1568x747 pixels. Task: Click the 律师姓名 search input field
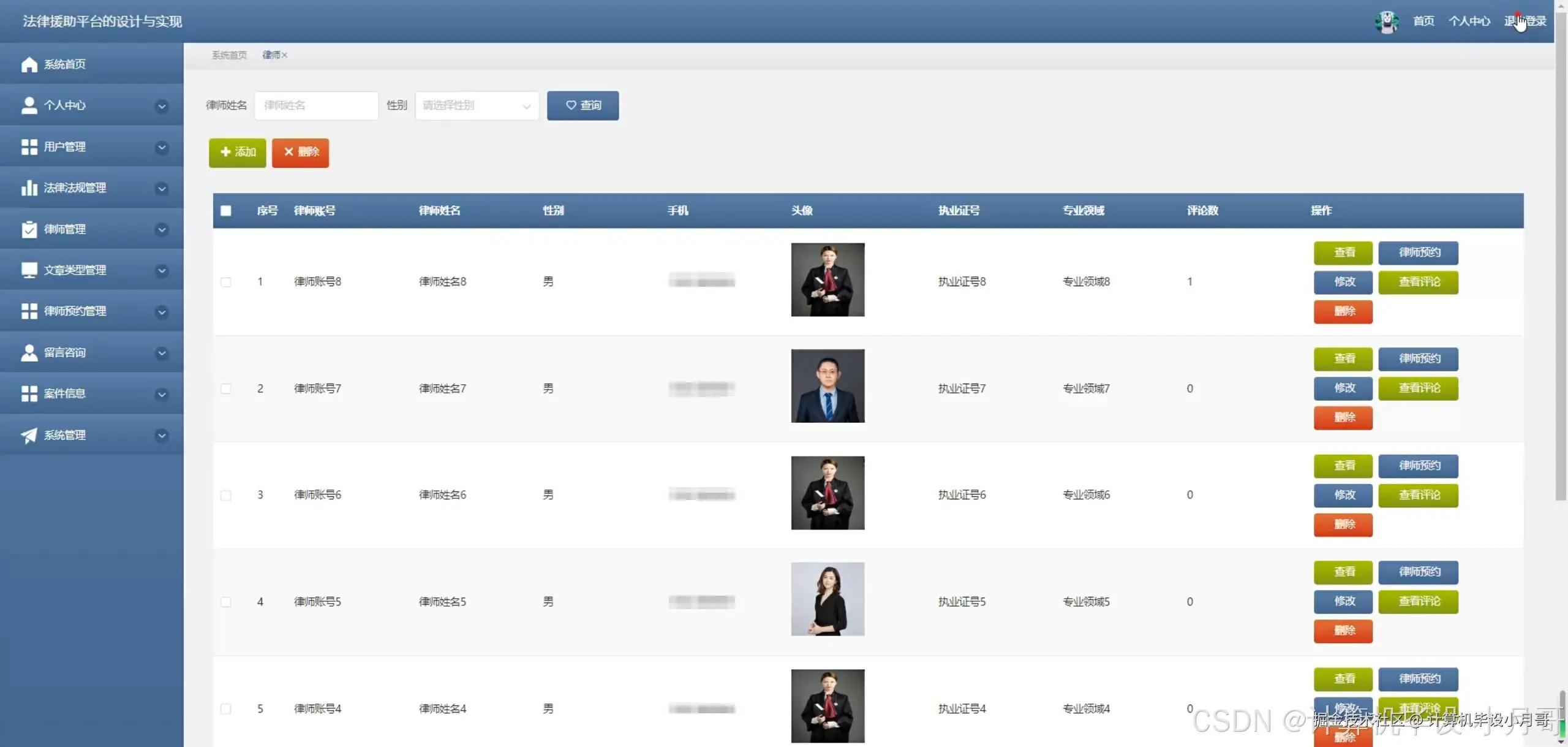[x=316, y=105]
